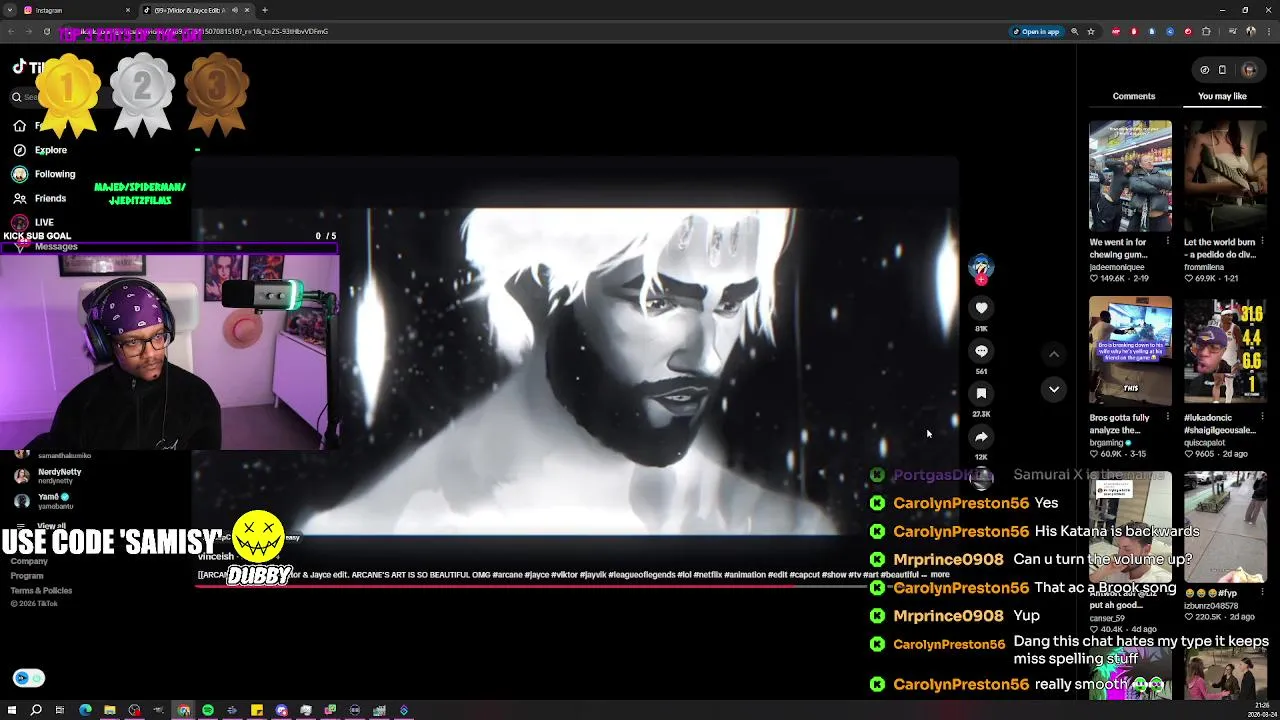Mute the TikTok tab via speaker icon
Viewport: 1280px width, 720px height.
[x=235, y=10]
